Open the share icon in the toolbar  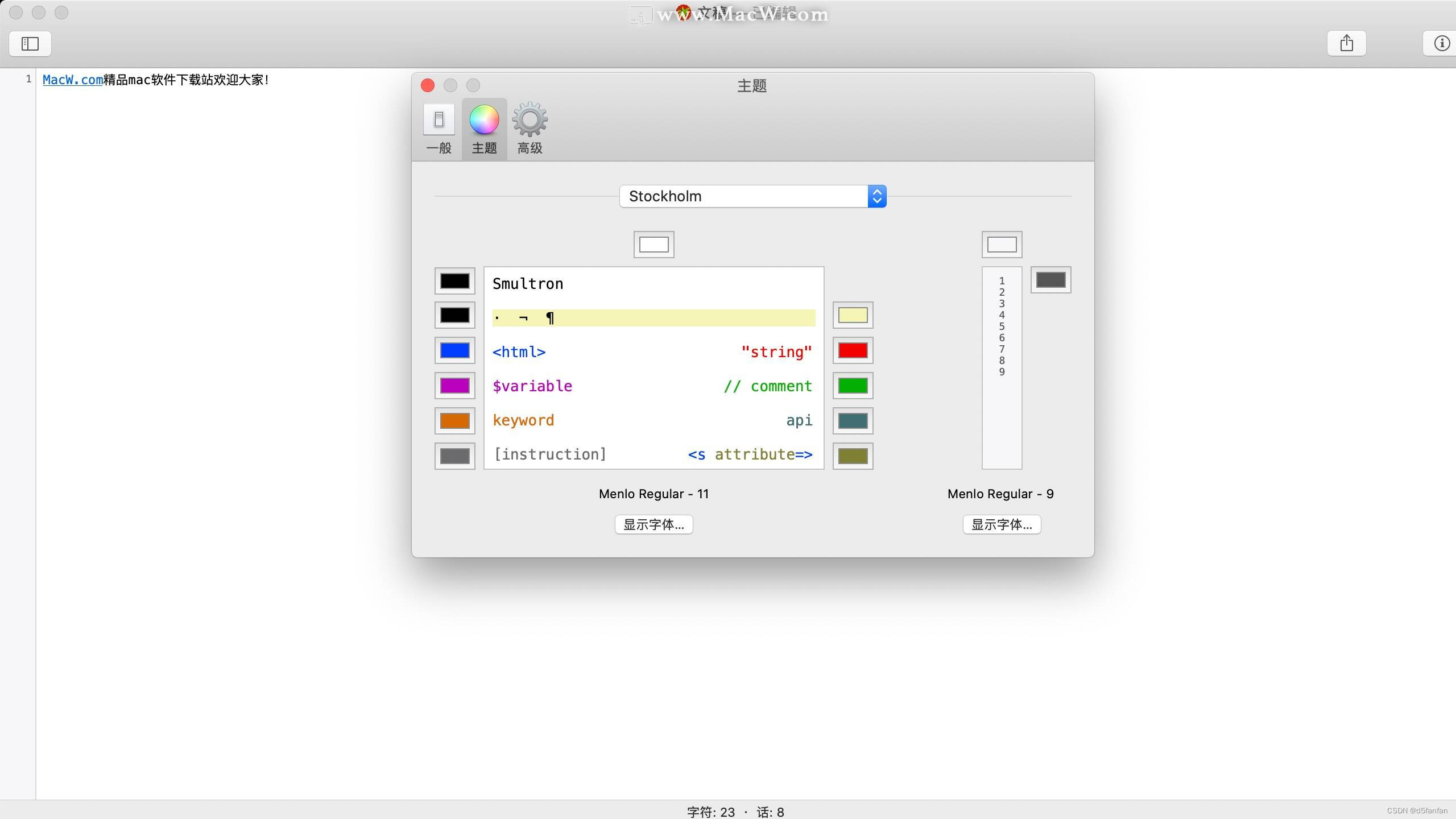1346,43
